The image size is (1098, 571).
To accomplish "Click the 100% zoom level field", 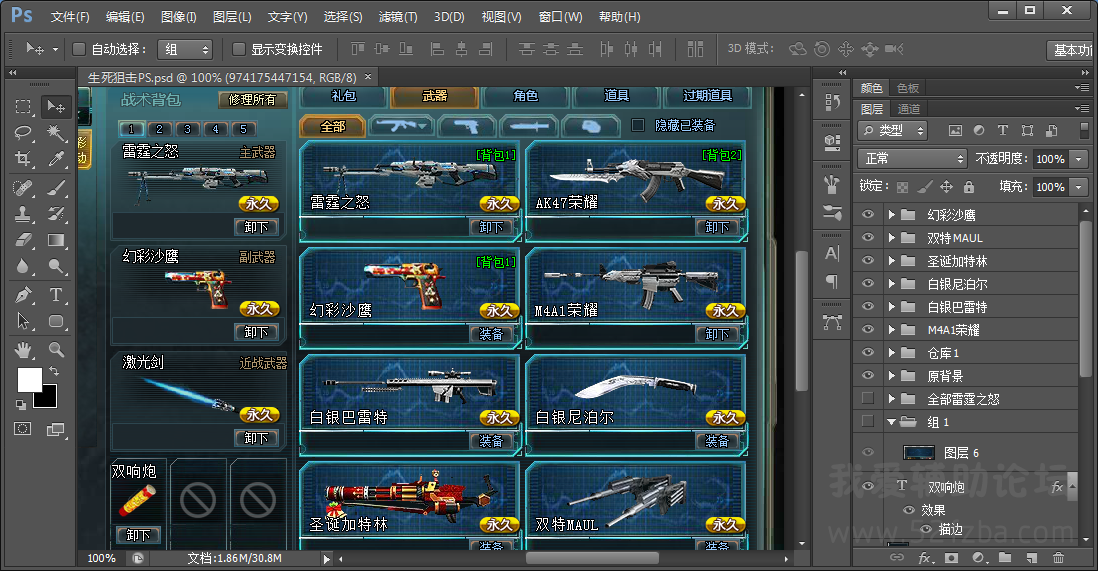I will point(102,558).
